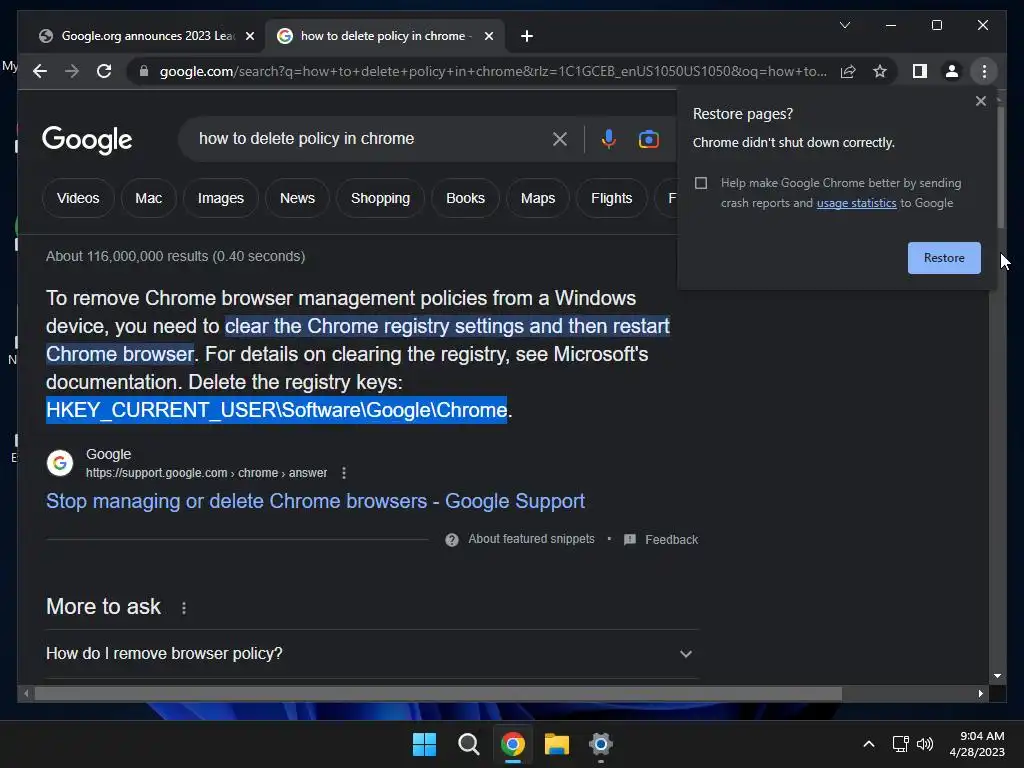Reload the page with the refresh icon
The image size is (1024, 768).
click(x=104, y=71)
